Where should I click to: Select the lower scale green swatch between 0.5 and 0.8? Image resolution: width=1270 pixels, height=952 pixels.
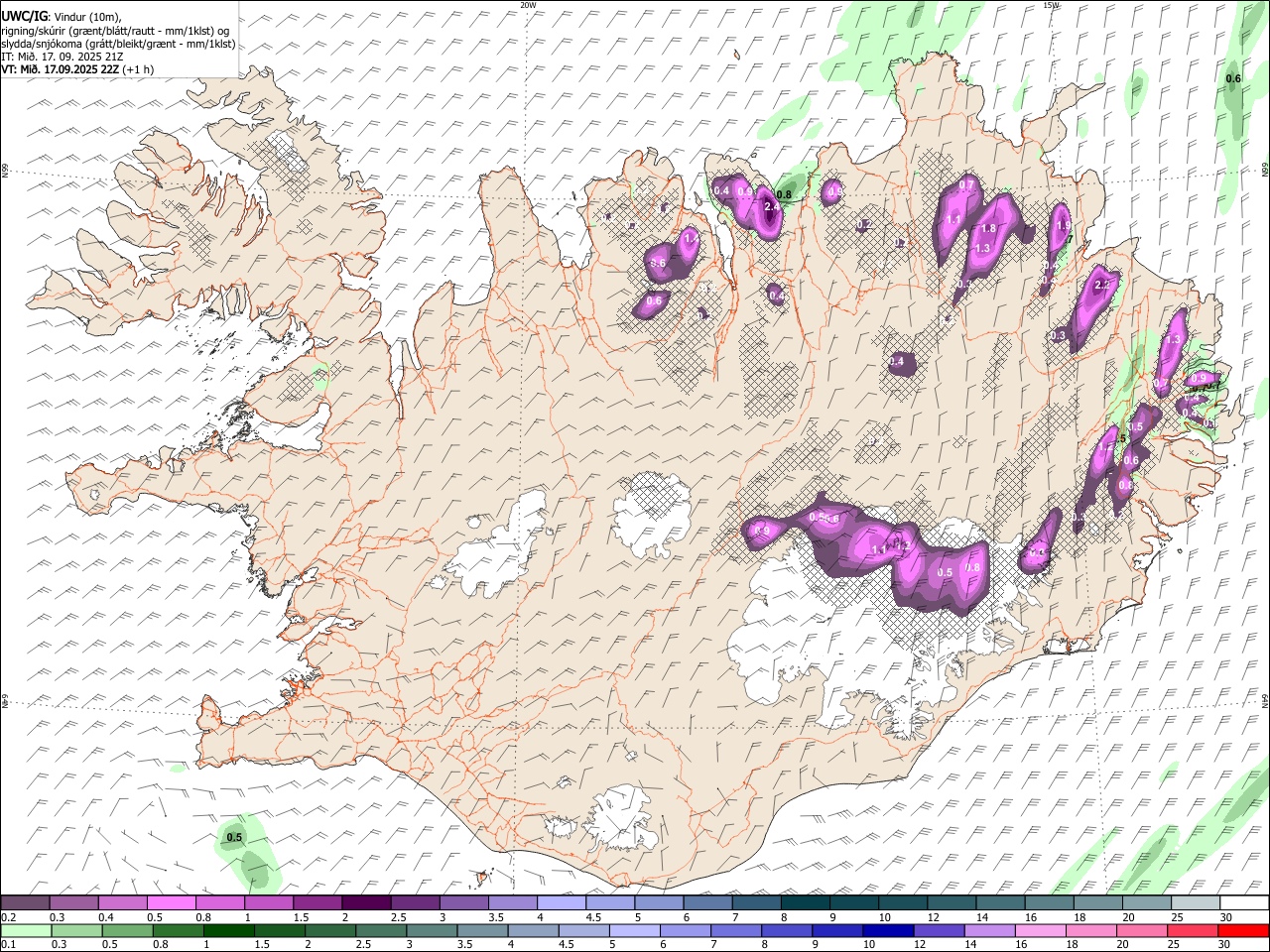coord(128,930)
